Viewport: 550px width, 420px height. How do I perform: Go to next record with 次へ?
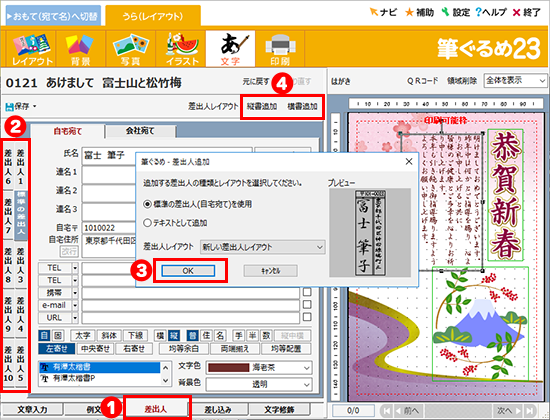[508, 410]
